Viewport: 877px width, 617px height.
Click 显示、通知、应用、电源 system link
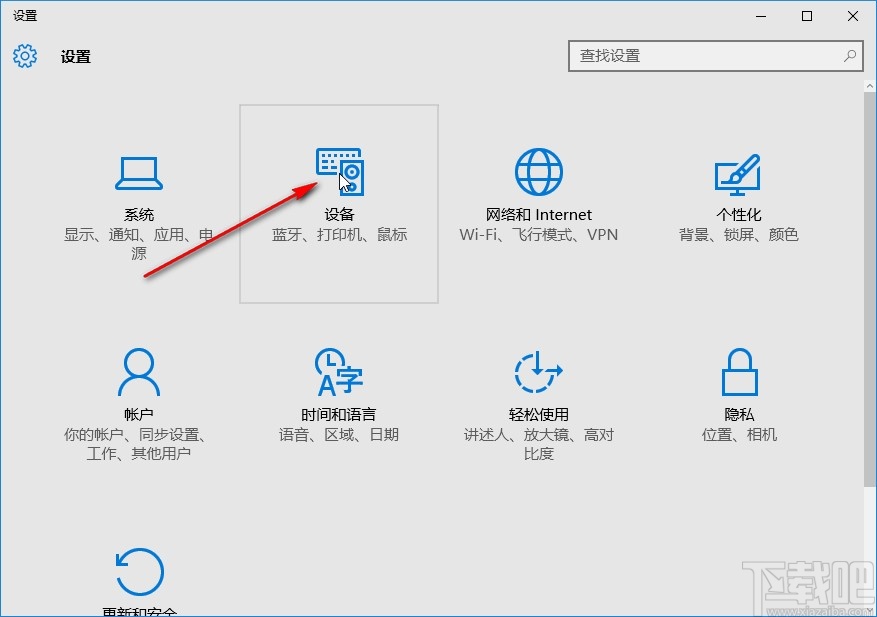140,243
